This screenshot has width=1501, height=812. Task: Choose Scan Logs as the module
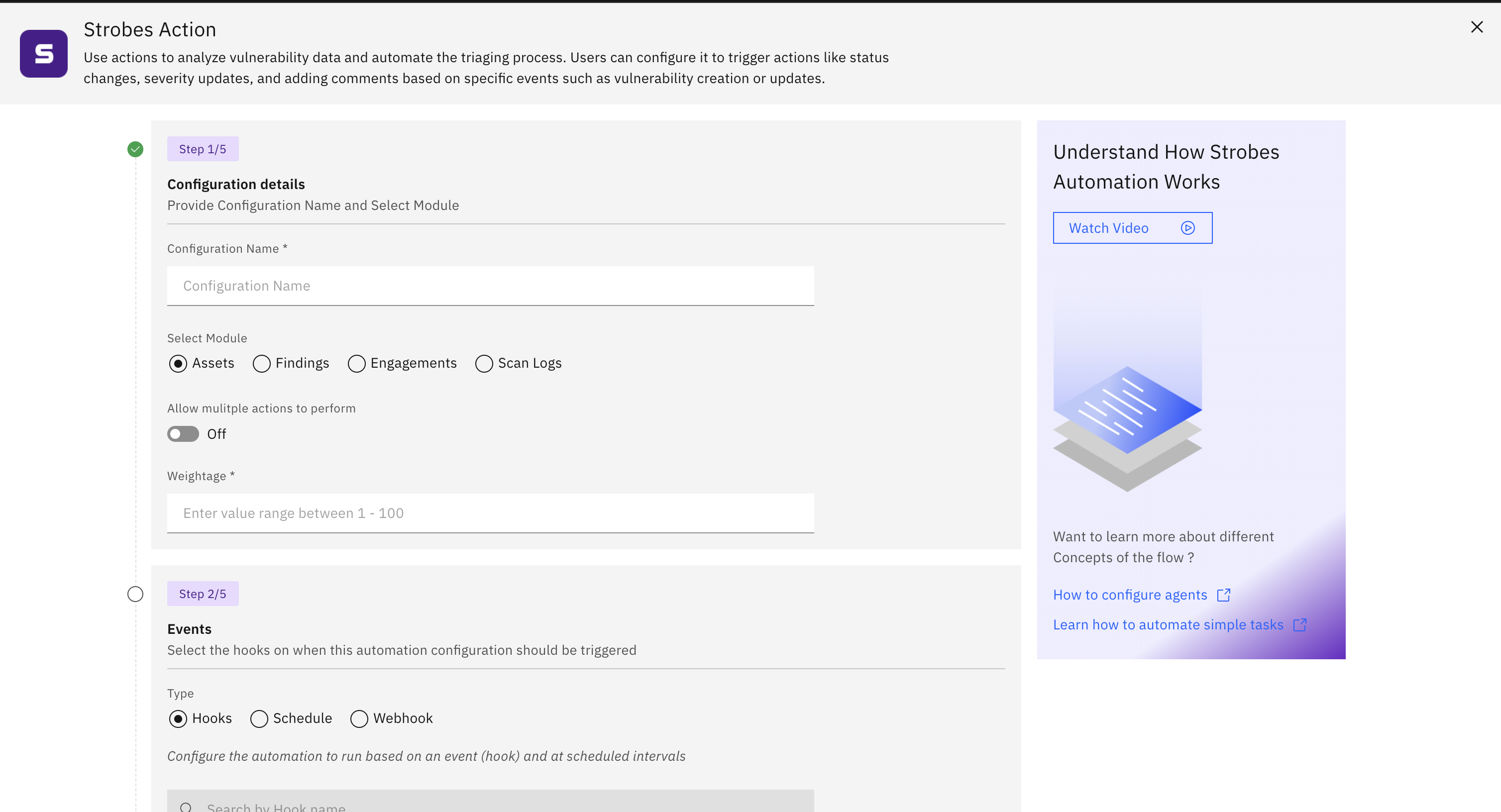click(484, 364)
